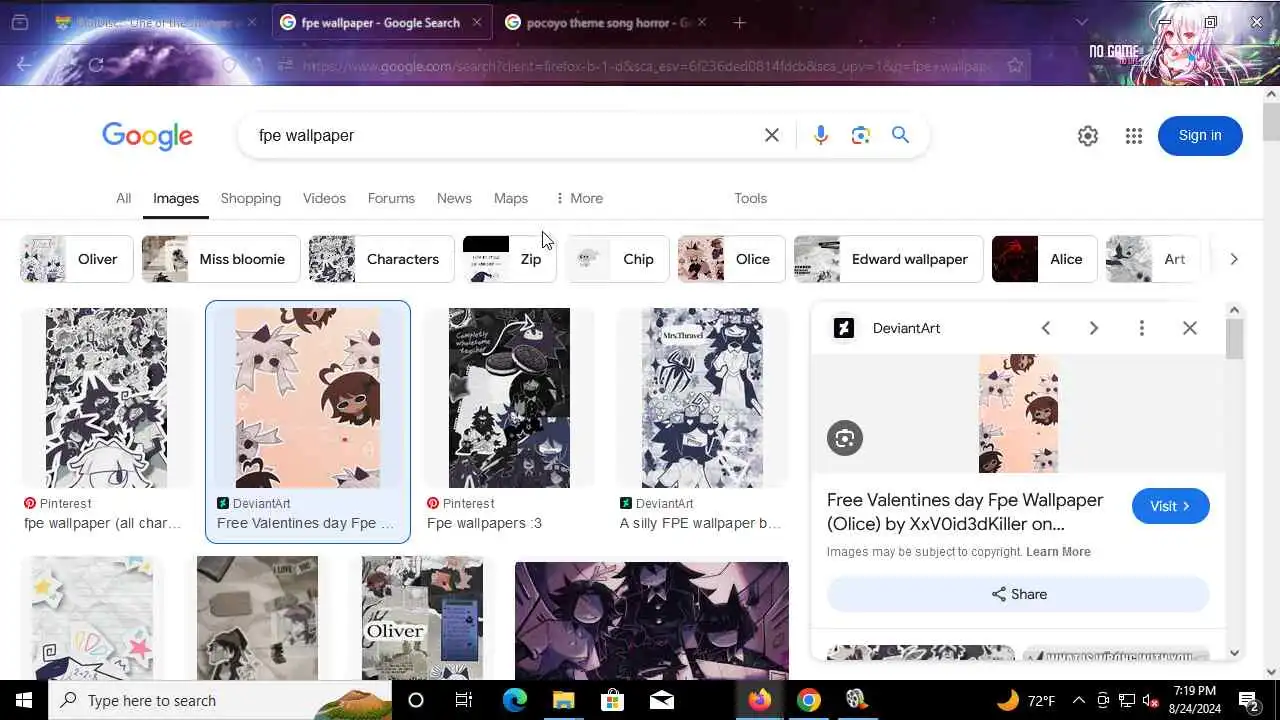This screenshot has height=720, width=1280.
Task: Open Google Chrome from the taskbar
Action: pos(809,700)
